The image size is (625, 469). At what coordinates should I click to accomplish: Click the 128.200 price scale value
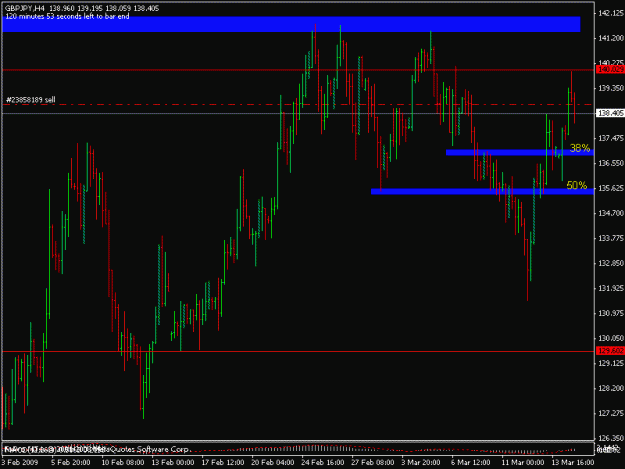tap(611, 388)
